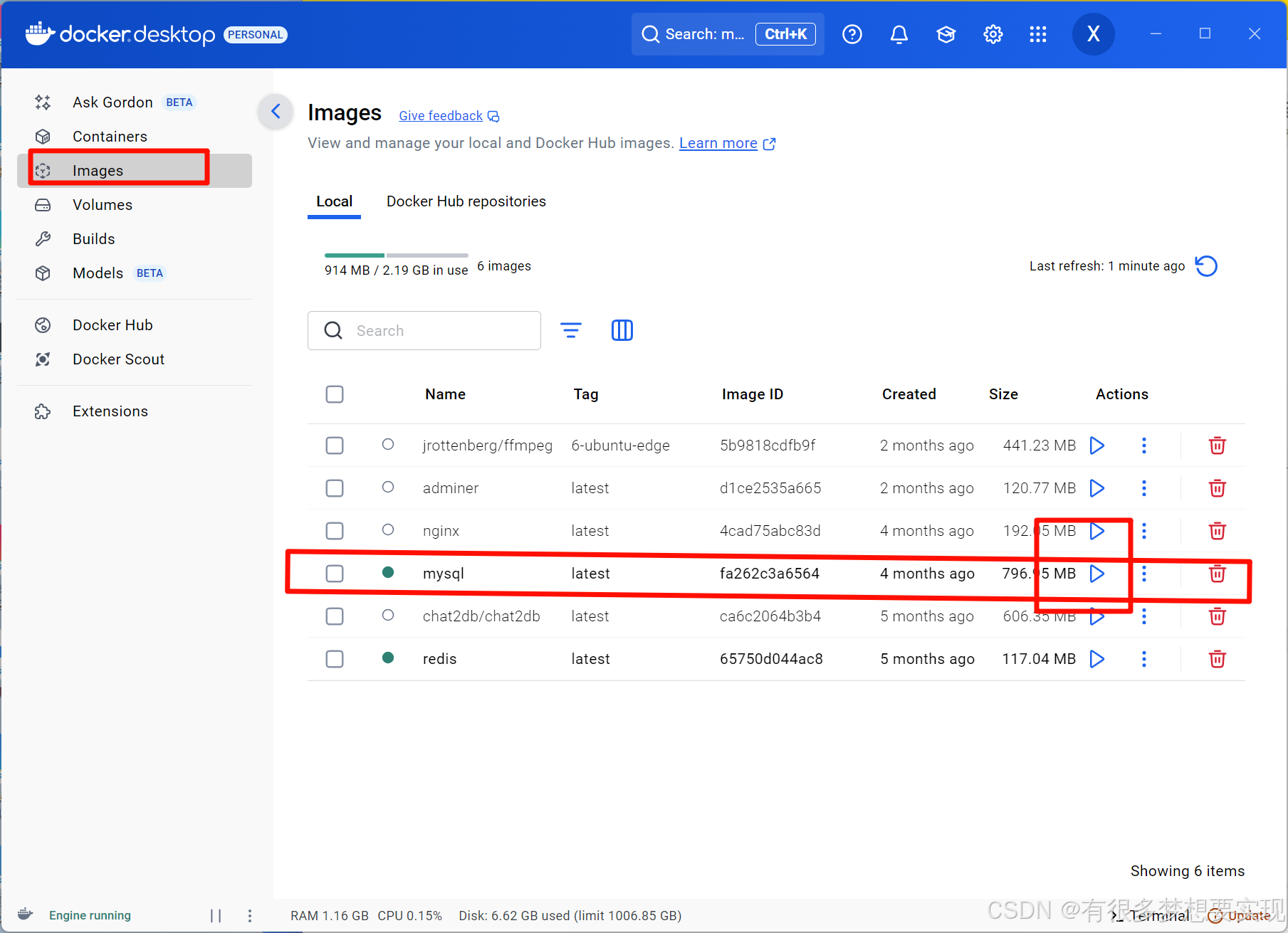This screenshot has height=933, width=1288.
Task: Open more actions for chat2db/chat2db
Action: pyautogui.click(x=1143, y=616)
